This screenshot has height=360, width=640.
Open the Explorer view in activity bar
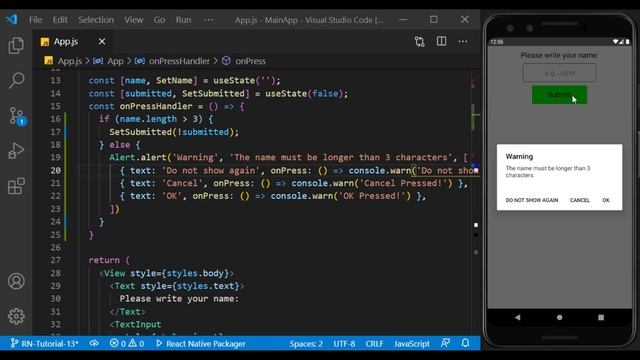tap(16, 45)
